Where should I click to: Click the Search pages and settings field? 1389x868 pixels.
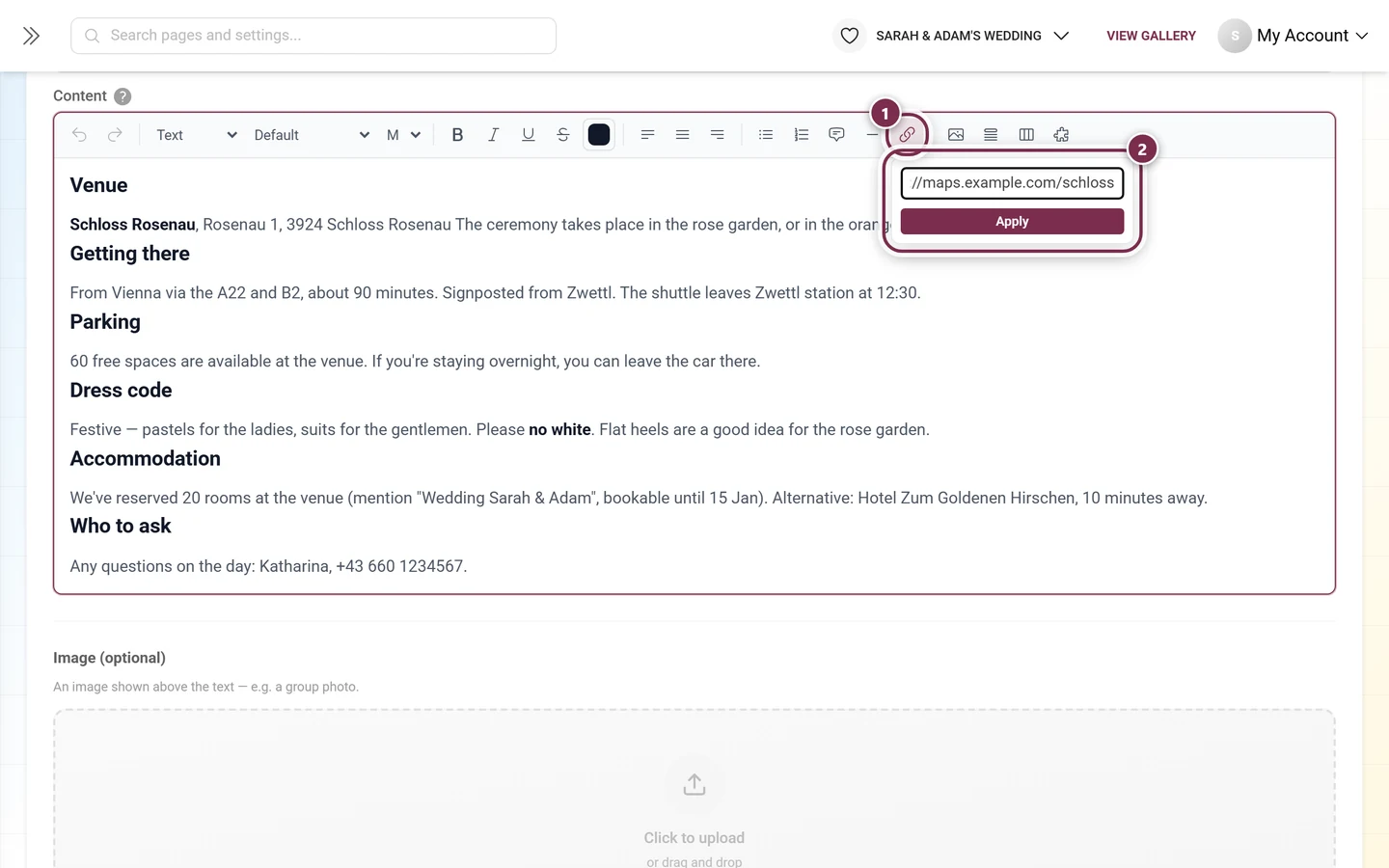tap(313, 36)
